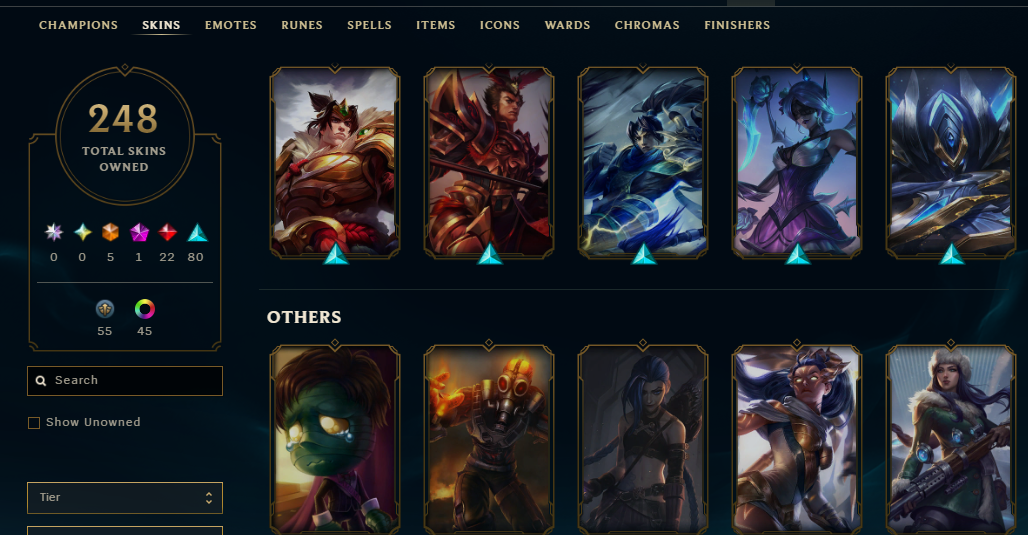Select the gas mask firefighter skin thumbnail
The image size is (1028, 535).
489,439
